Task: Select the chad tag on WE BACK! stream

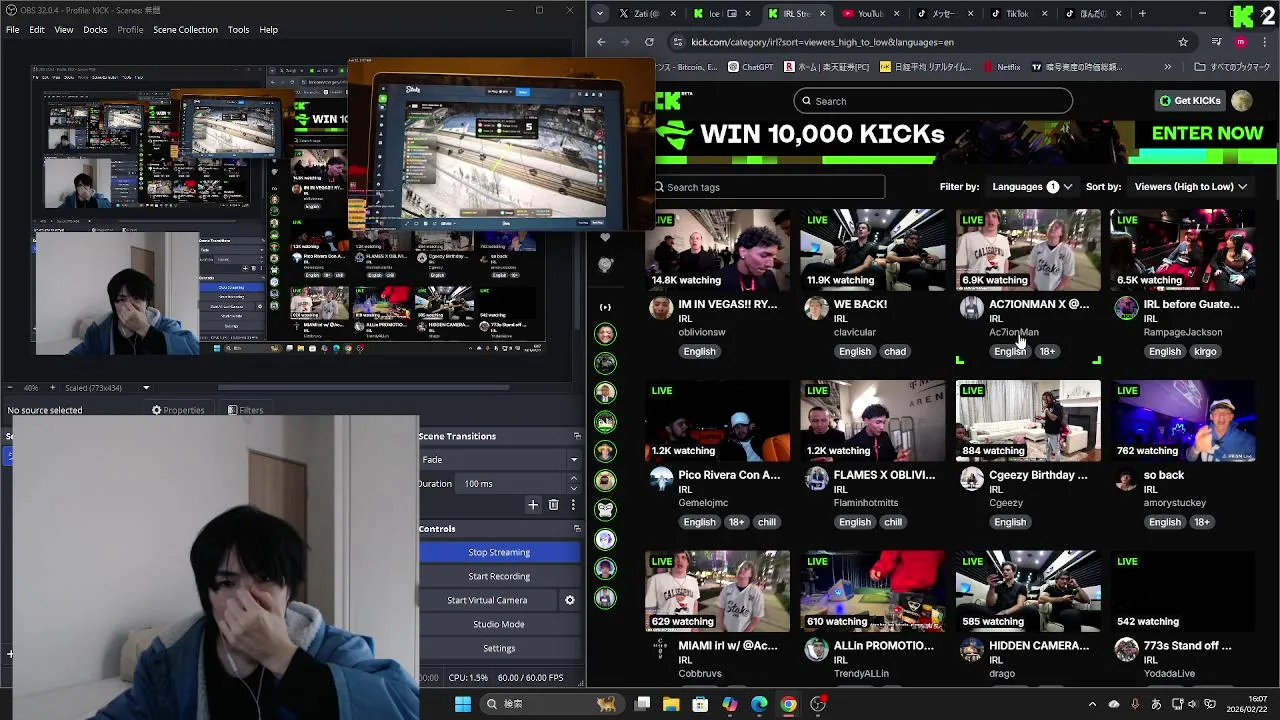Action: click(895, 352)
